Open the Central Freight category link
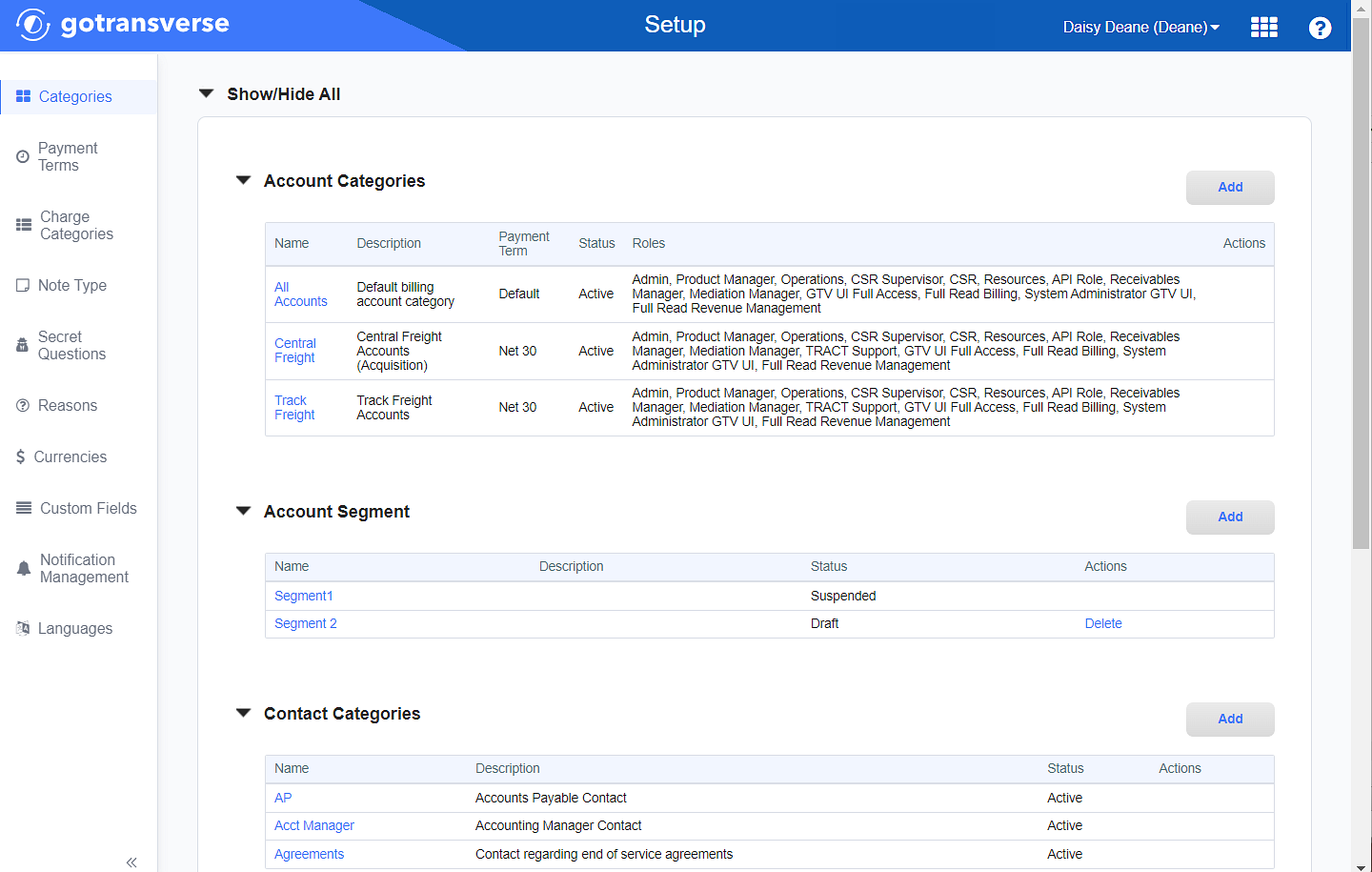The image size is (1372, 872). coord(295,350)
